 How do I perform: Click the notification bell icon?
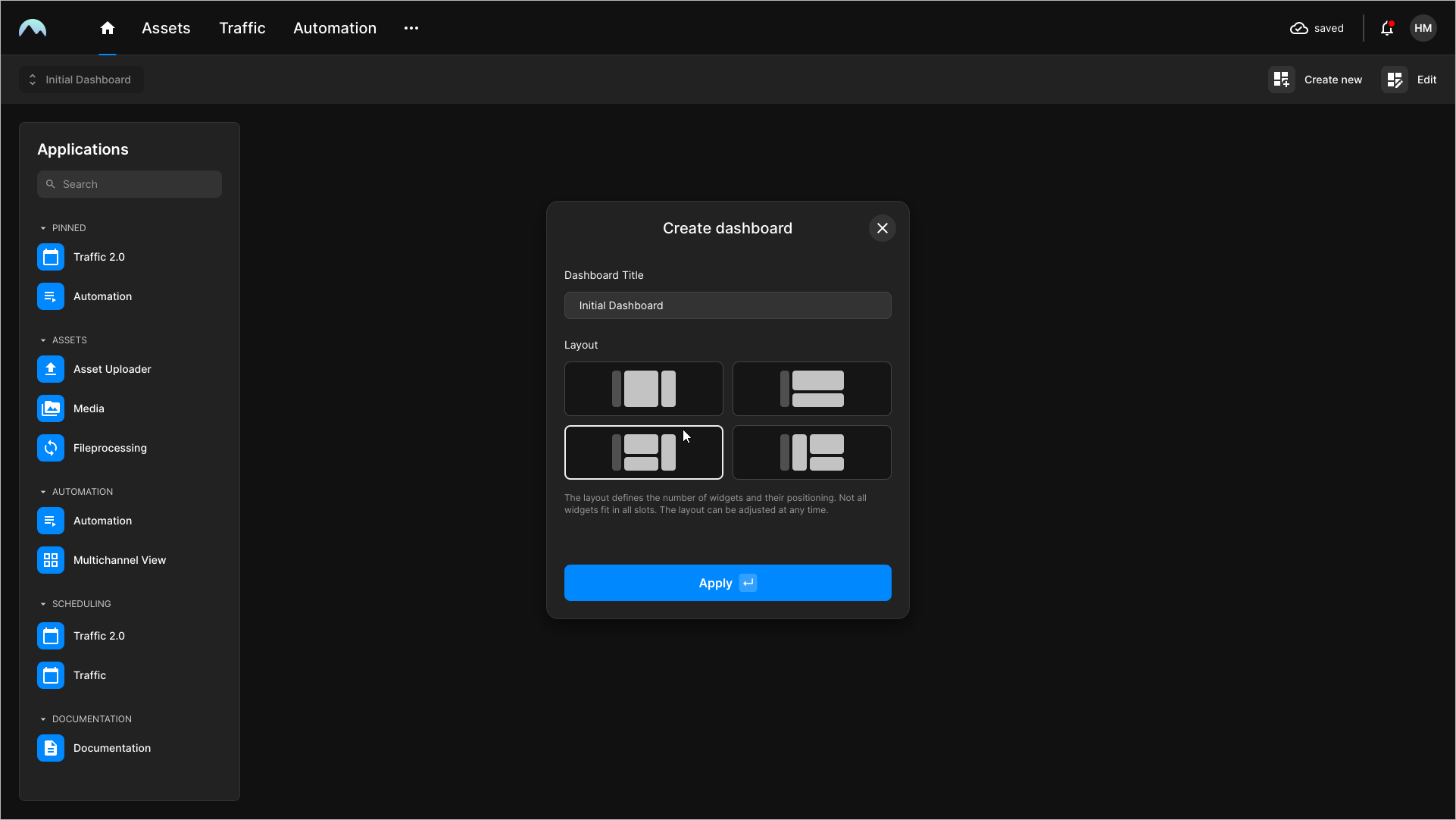[1388, 28]
